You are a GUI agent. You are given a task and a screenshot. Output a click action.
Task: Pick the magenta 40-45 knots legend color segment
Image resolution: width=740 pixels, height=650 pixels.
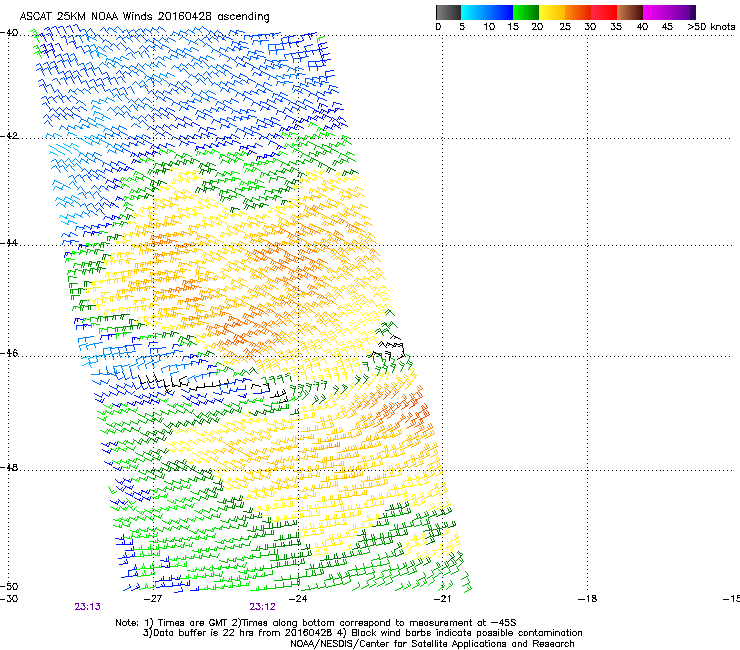656,12
